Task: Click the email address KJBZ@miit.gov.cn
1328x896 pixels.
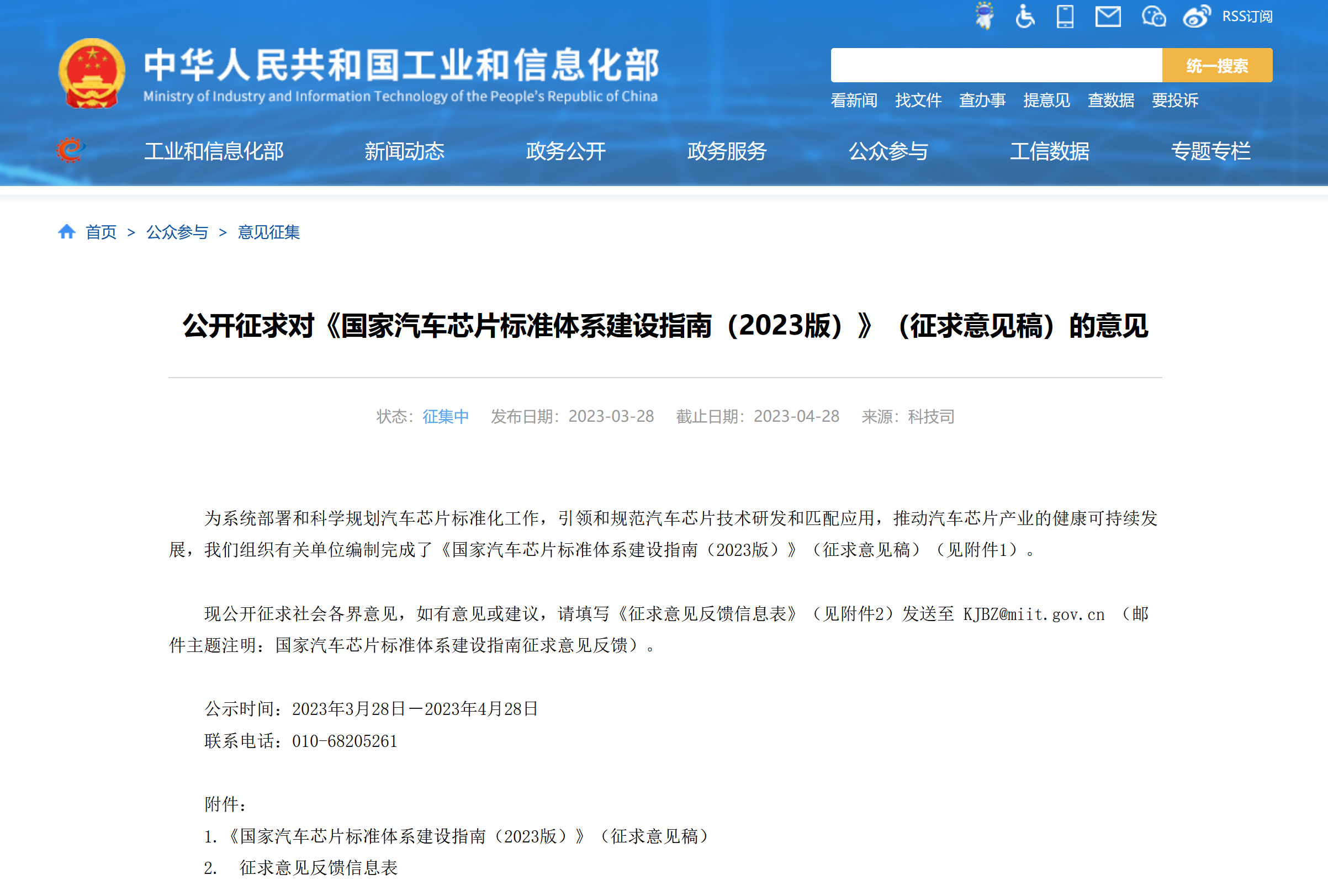Action: point(1034,614)
